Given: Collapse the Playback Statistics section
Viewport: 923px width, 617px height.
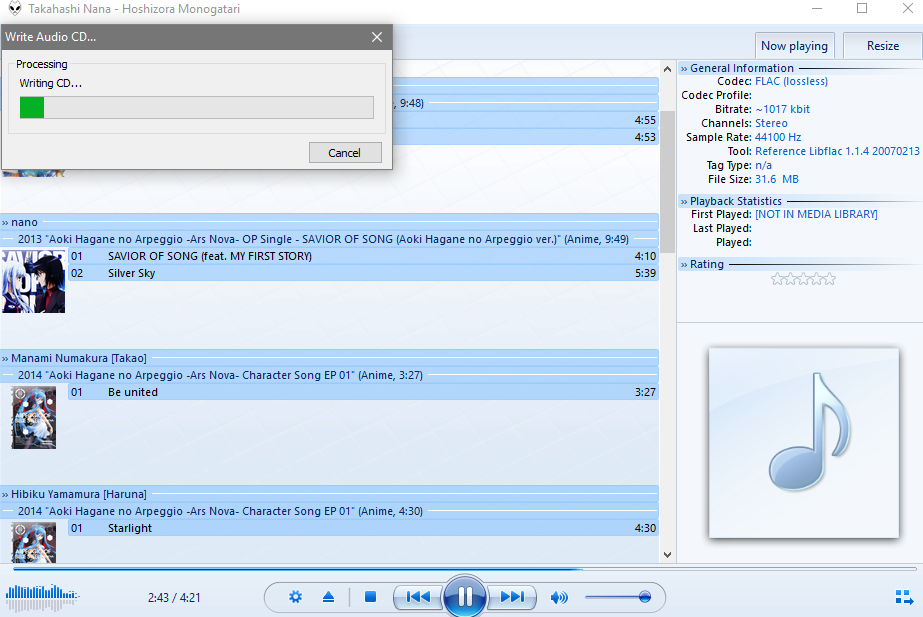Looking at the screenshot, I should [735, 201].
